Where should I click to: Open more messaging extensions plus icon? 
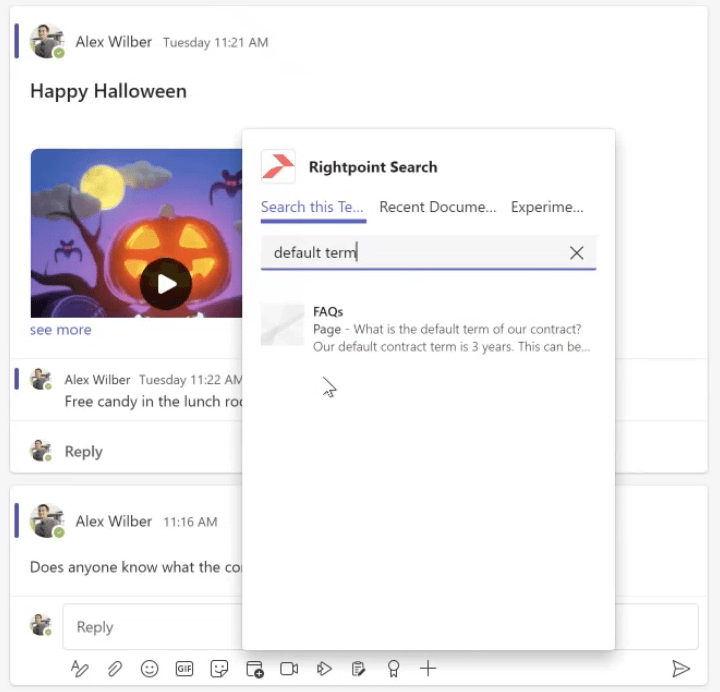[428, 669]
